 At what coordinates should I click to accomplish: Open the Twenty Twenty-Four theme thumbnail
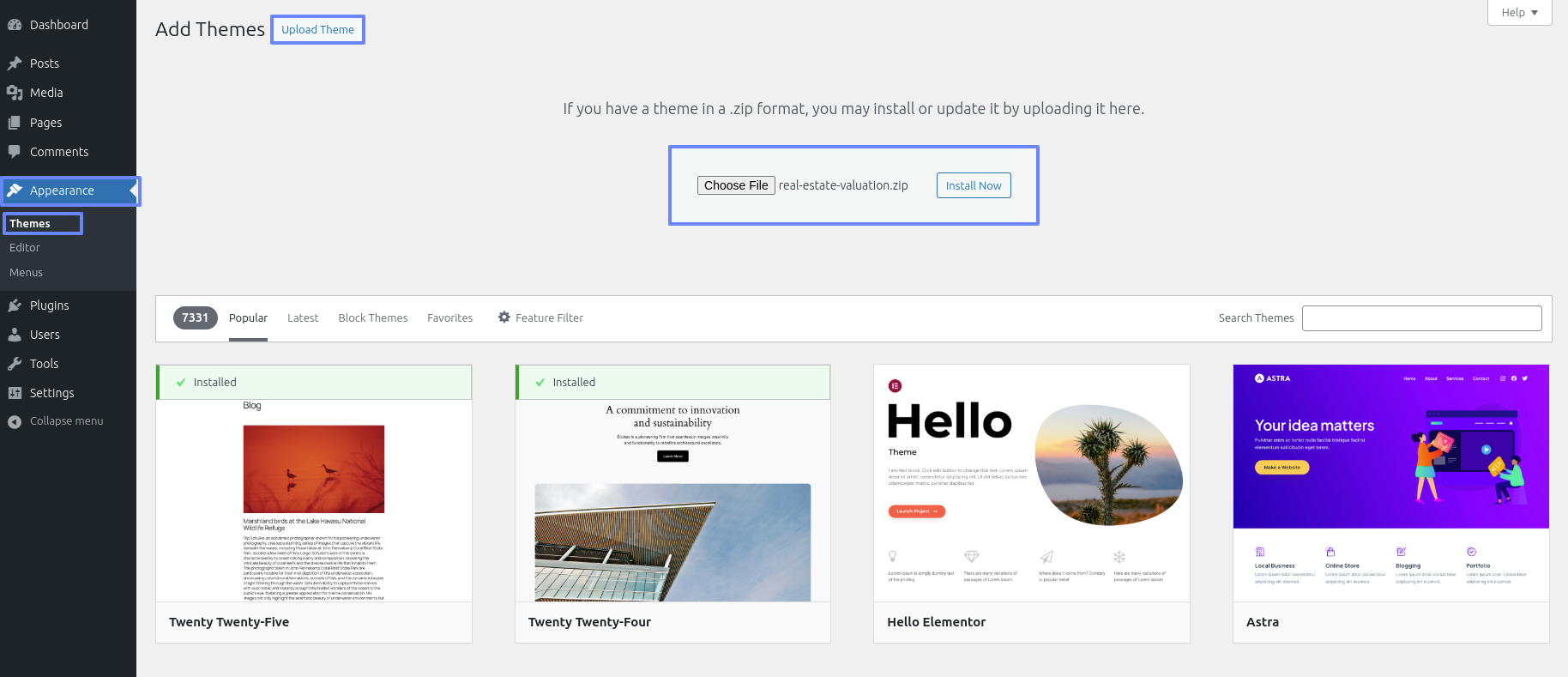click(x=672, y=483)
